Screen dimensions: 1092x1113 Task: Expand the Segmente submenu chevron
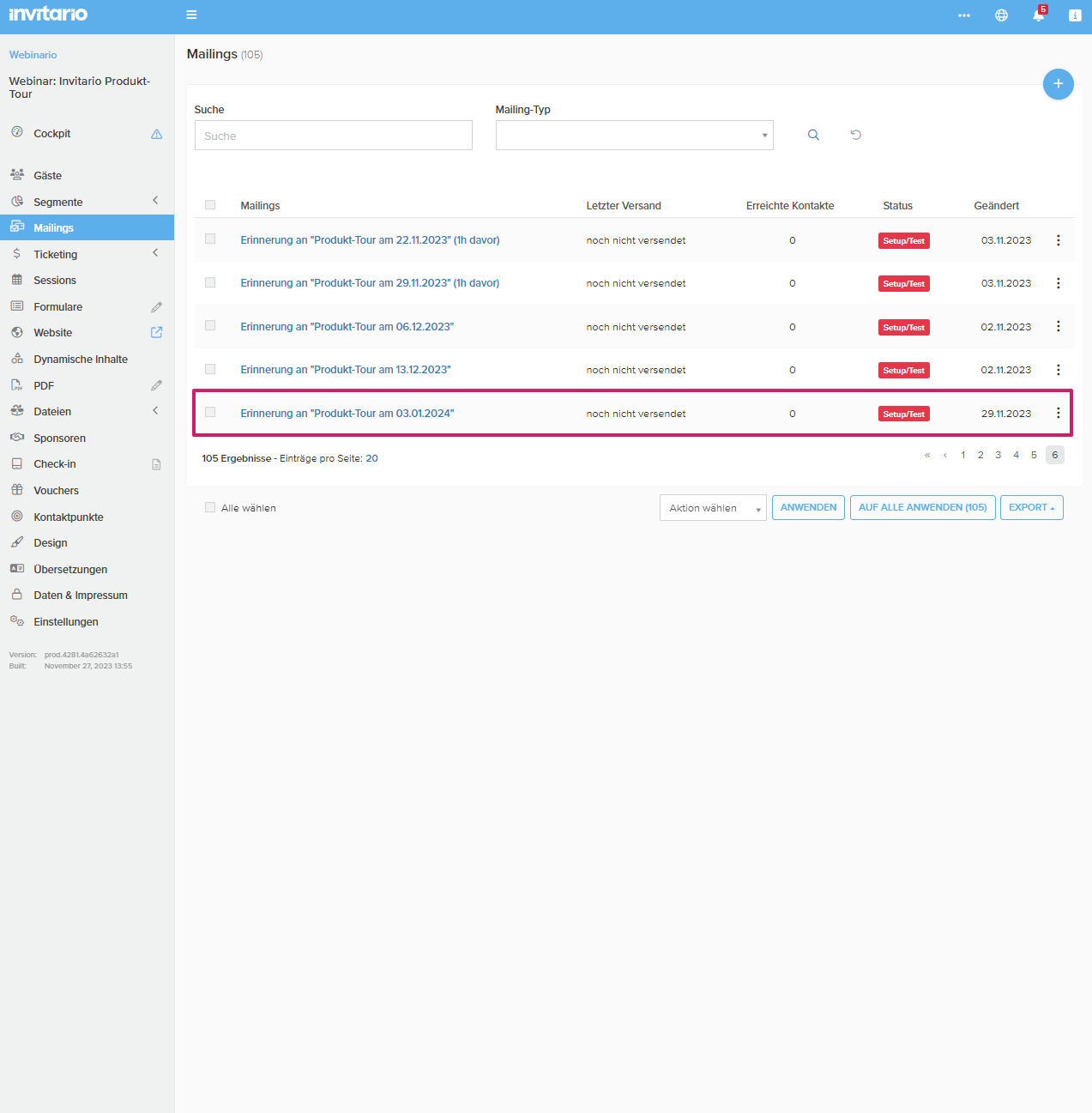[155, 201]
